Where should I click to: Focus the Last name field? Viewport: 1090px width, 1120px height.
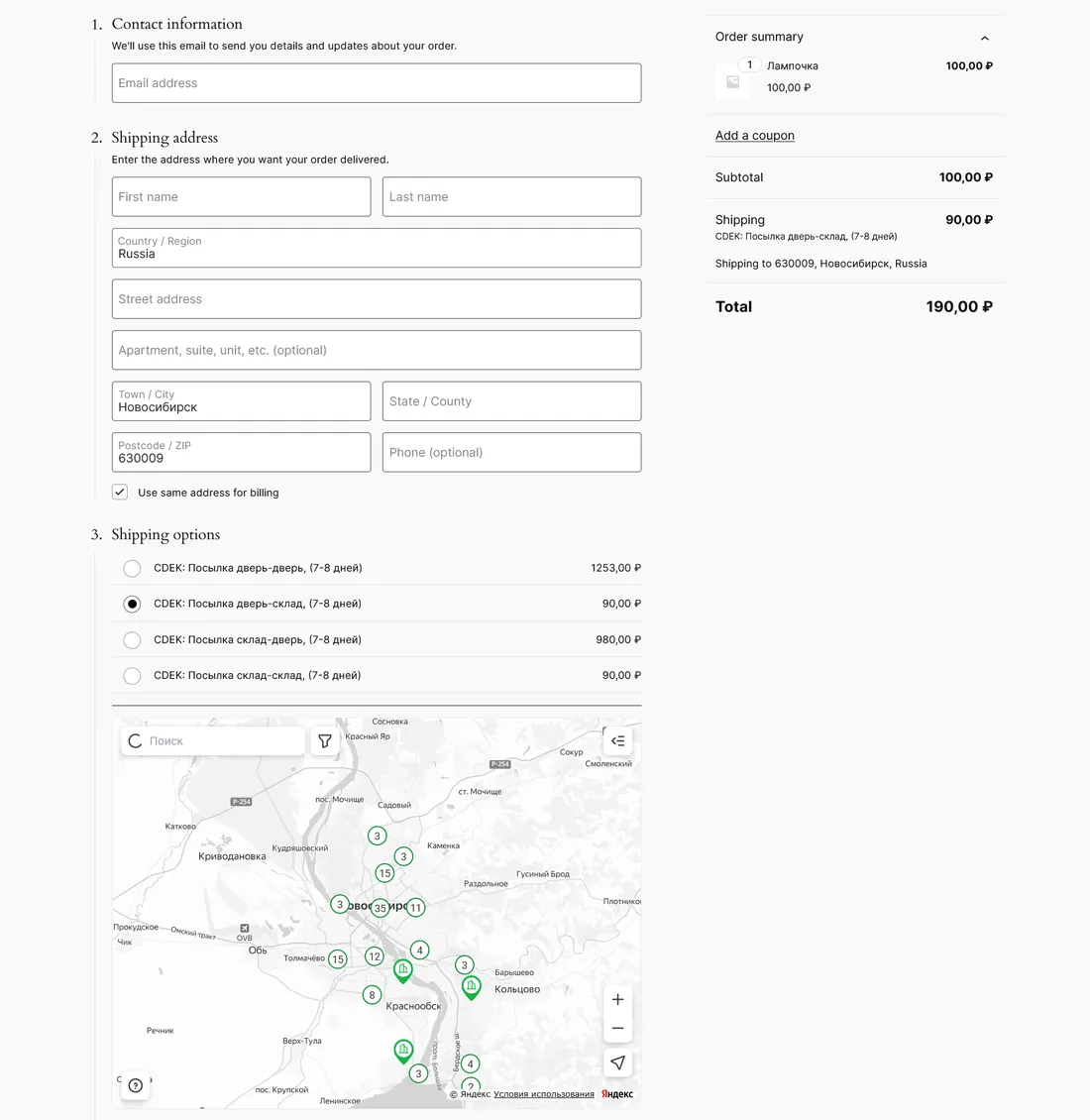tap(512, 196)
